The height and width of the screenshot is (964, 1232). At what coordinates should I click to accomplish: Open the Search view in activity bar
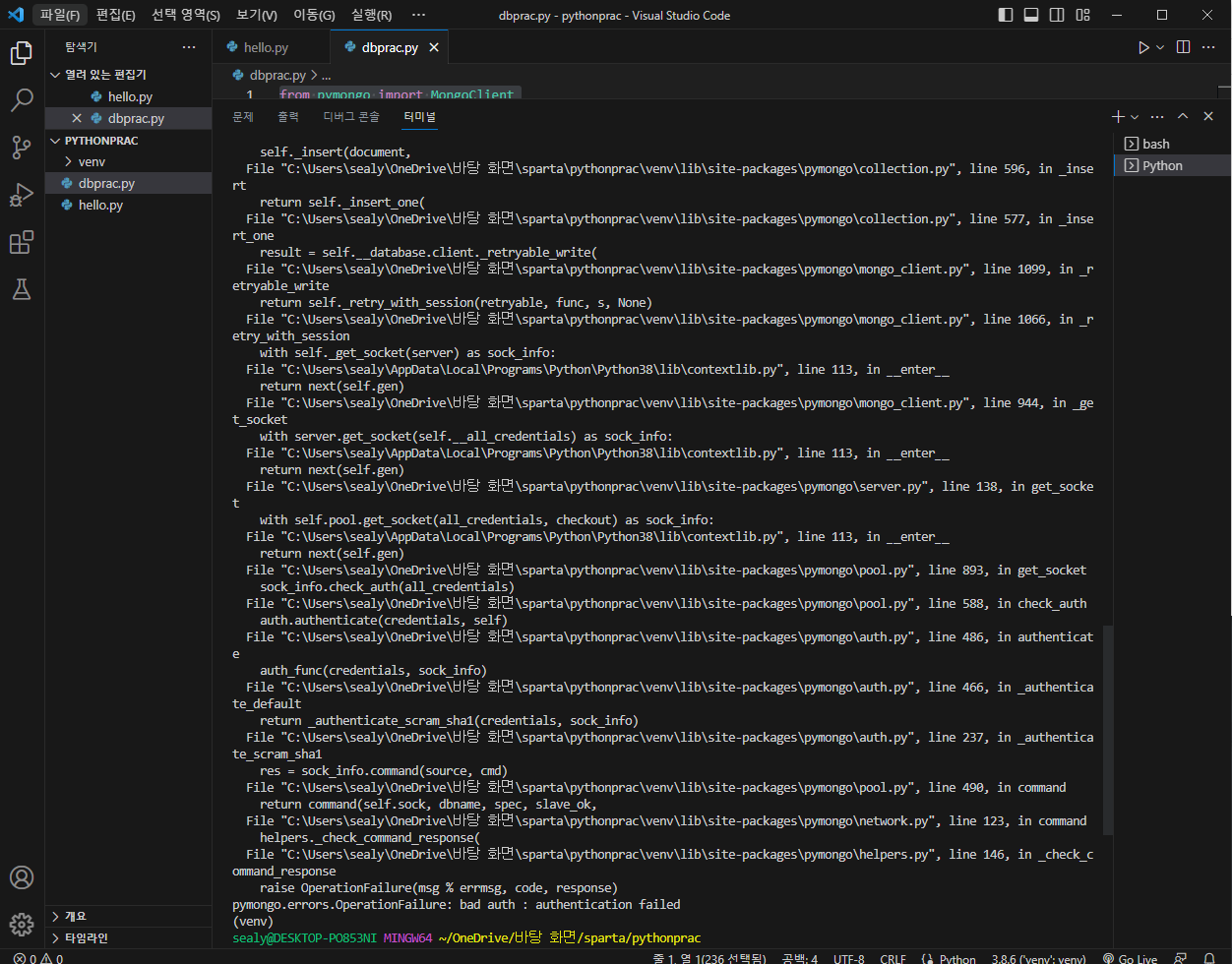tap(22, 100)
